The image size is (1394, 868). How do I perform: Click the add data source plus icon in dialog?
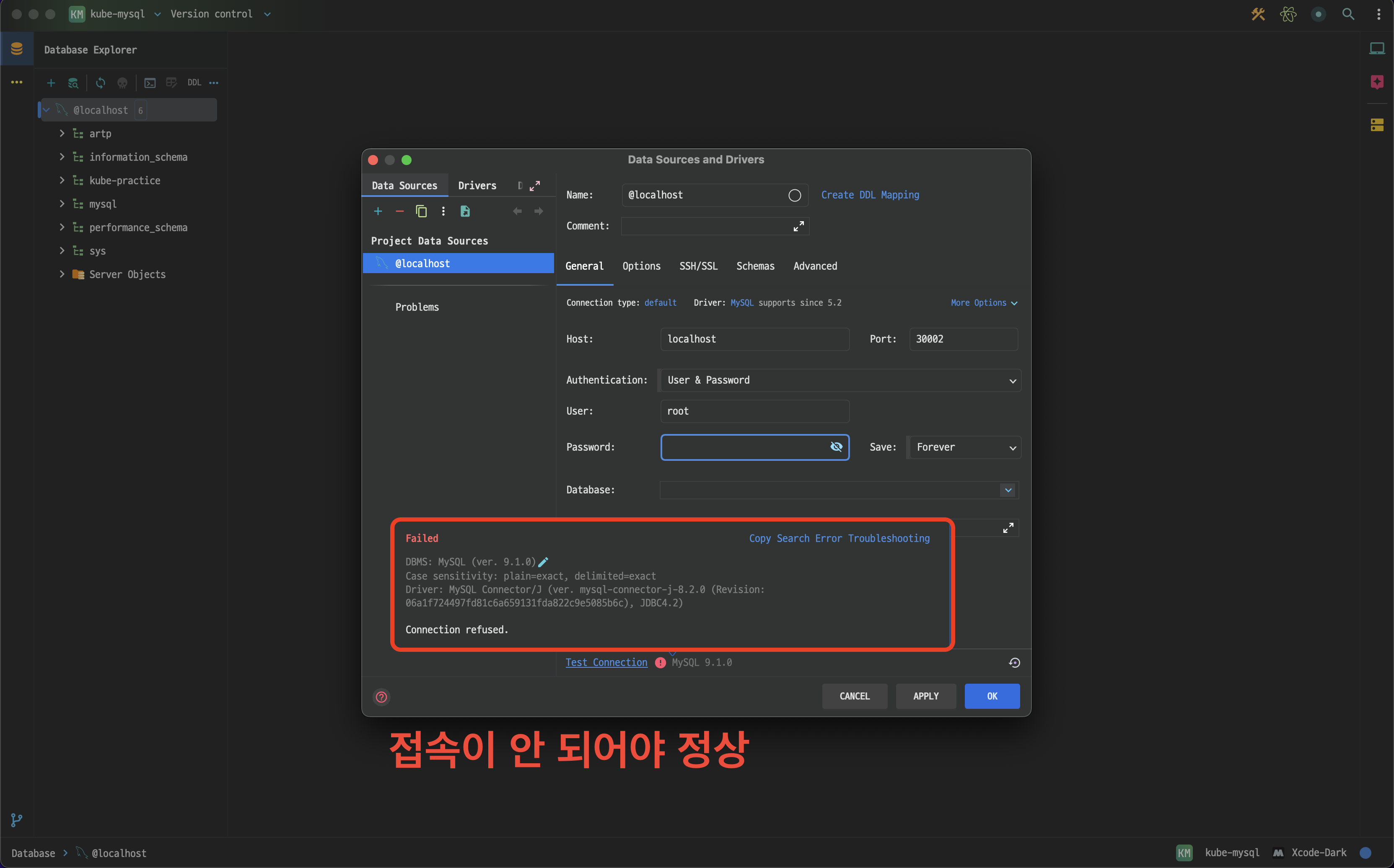click(378, 211)
